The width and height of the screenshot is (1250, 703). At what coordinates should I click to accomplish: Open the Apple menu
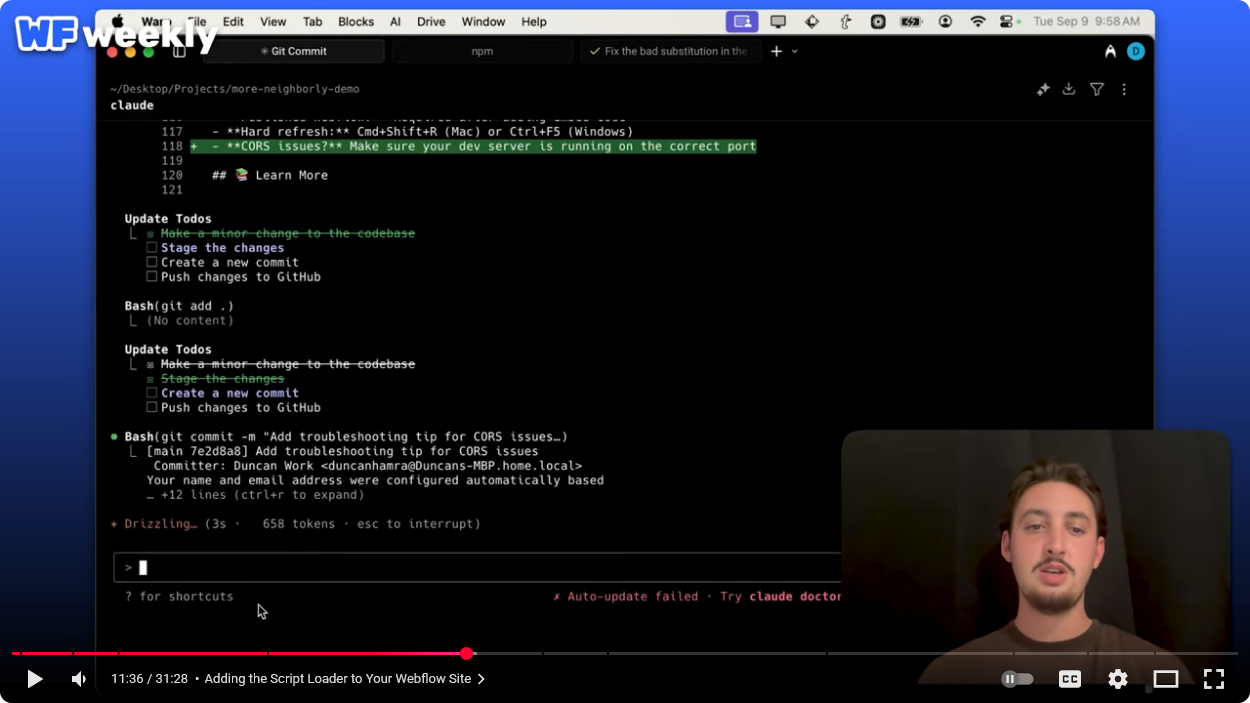pos(117,21)
